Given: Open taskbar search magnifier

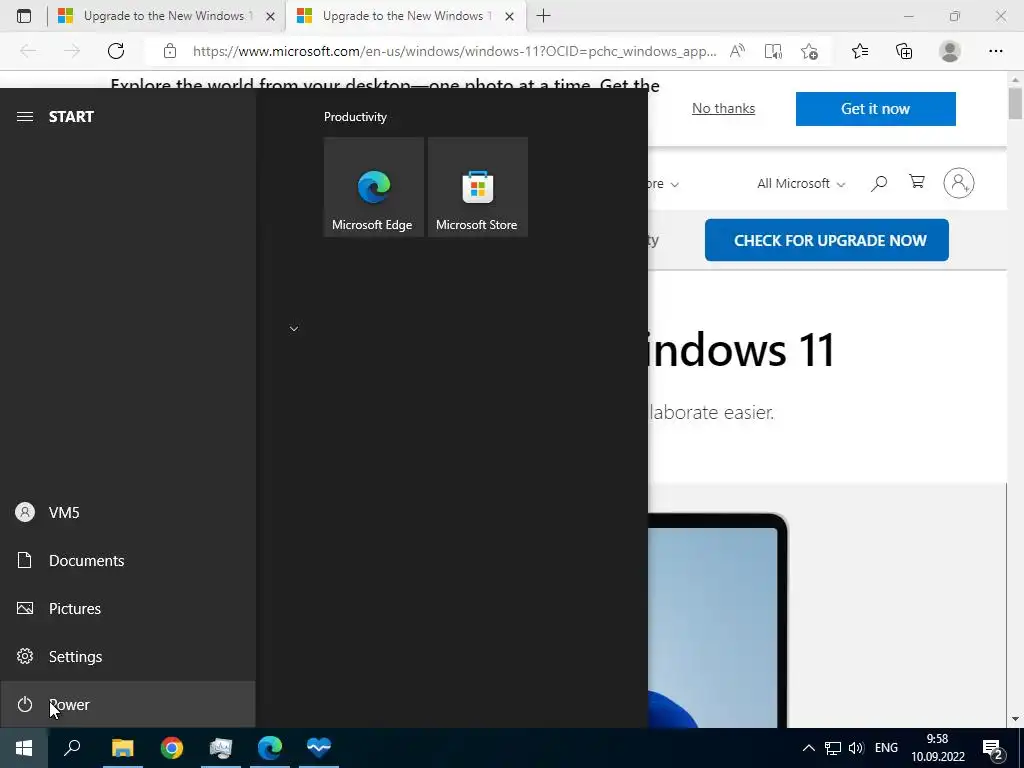Looking at the screenshot, I should pos(72,748).
